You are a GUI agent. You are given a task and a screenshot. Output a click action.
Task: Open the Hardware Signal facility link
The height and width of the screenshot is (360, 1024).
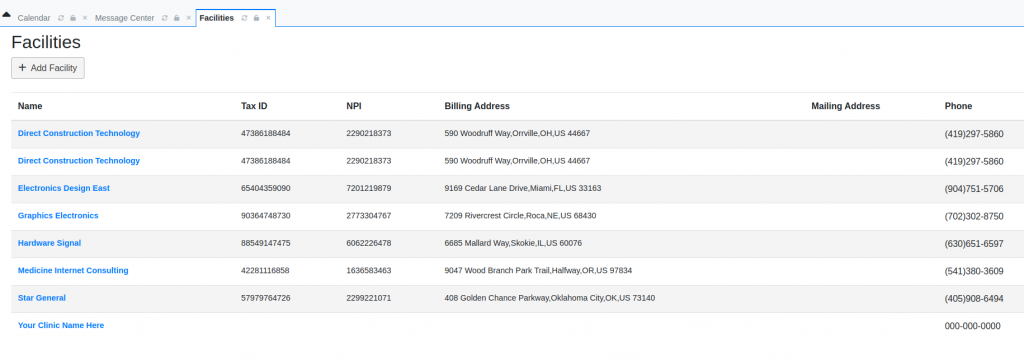pyautogui.click(x=50, y=243)
